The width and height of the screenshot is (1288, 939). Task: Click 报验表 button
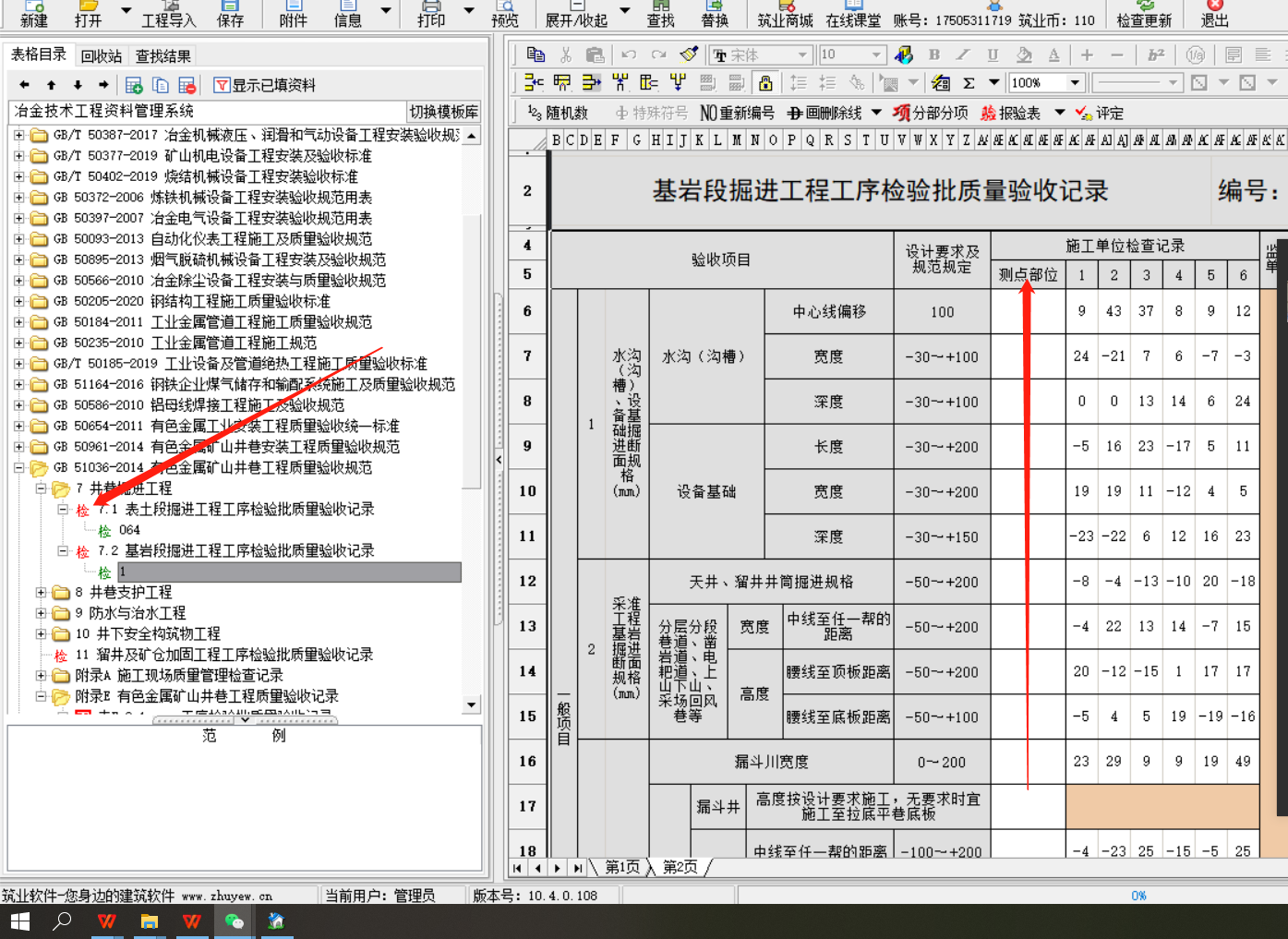(1010, 113)
